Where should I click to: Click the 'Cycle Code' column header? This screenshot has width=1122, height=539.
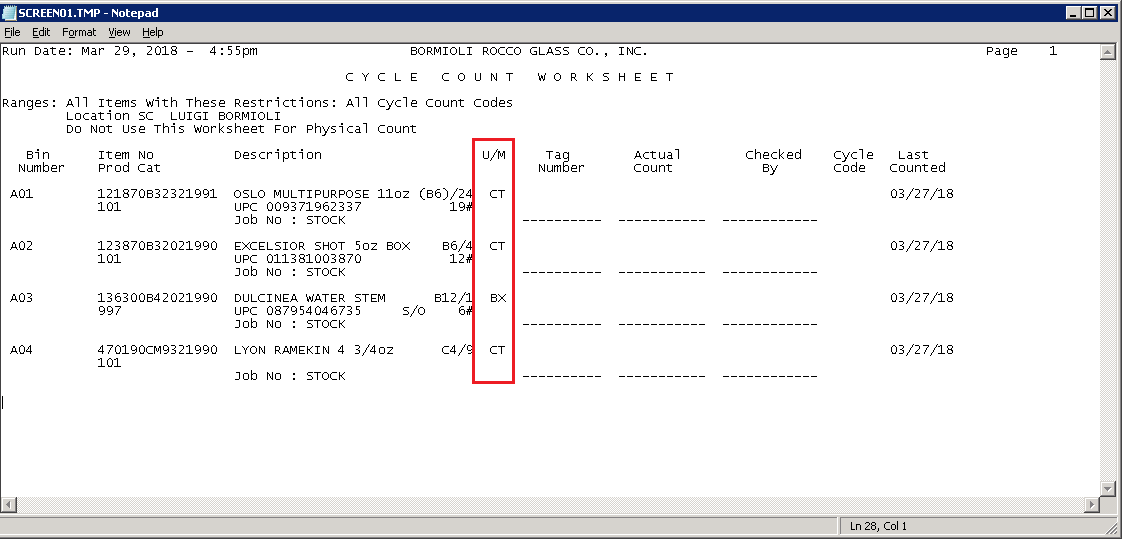(x=853, y=161)
